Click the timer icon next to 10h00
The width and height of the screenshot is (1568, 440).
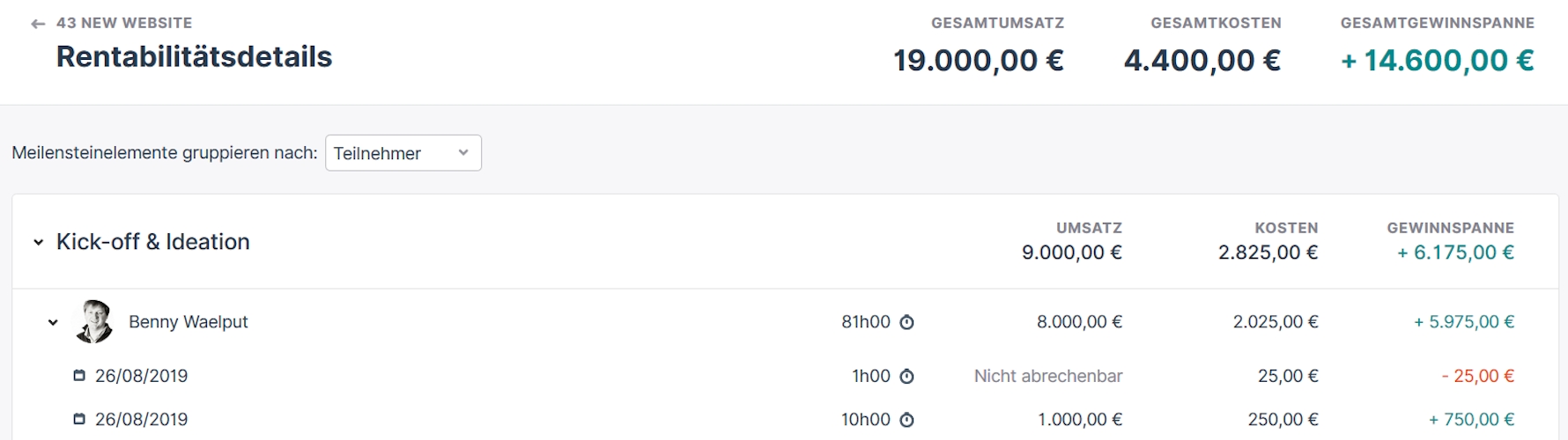tap(906, 421)
